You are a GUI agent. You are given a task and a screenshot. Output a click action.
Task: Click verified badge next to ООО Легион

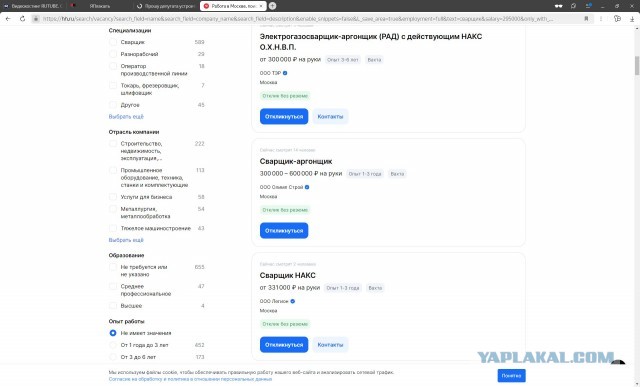click(x=293, y=301)
